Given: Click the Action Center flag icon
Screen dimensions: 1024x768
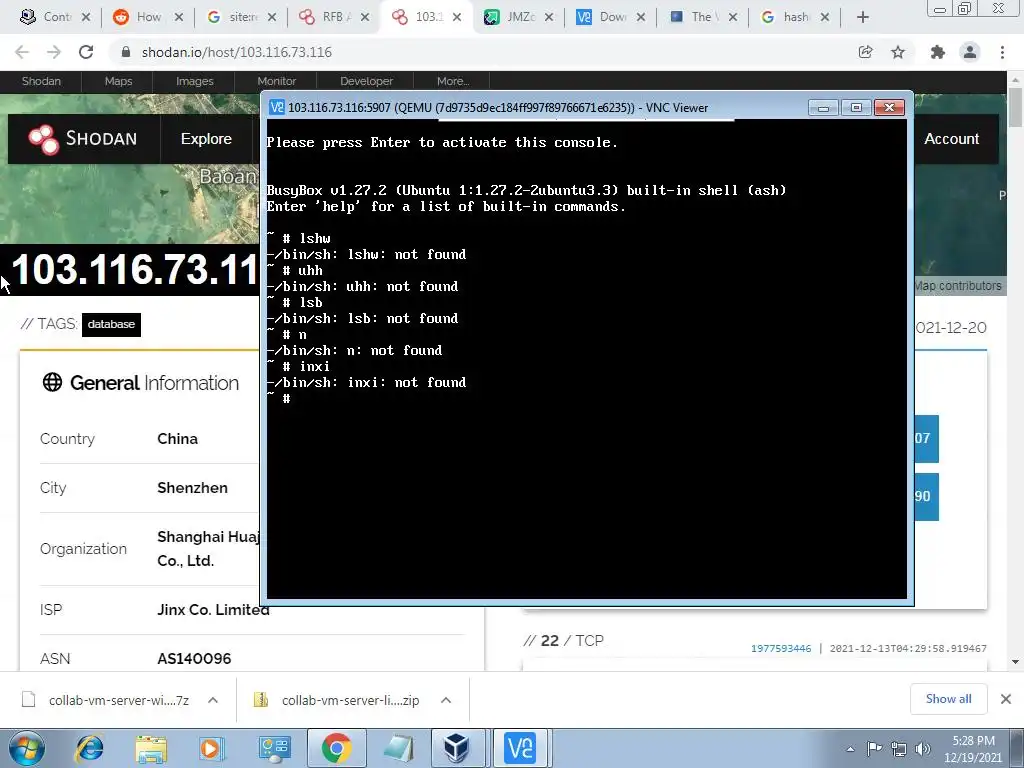Looking at the screenshot, I should coord(874,748).
